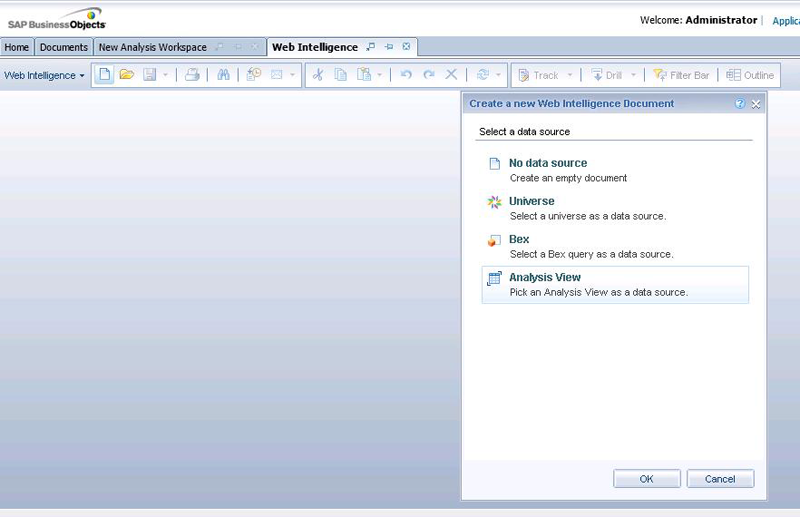The width and height of the screenshot is (800, 517).
Task: Click the Universe star icon
Action: [494, 202]
